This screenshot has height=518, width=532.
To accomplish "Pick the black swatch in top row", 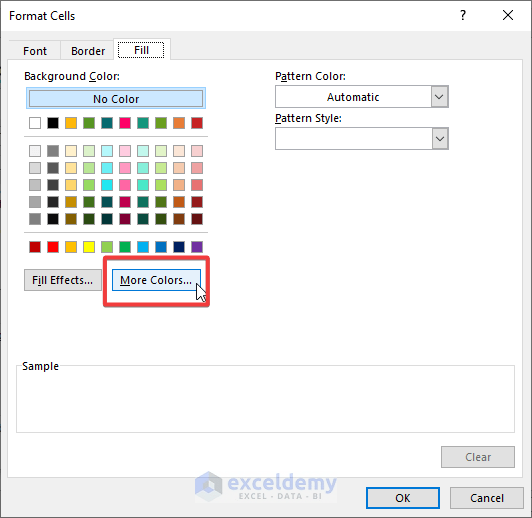I will 53,123.
